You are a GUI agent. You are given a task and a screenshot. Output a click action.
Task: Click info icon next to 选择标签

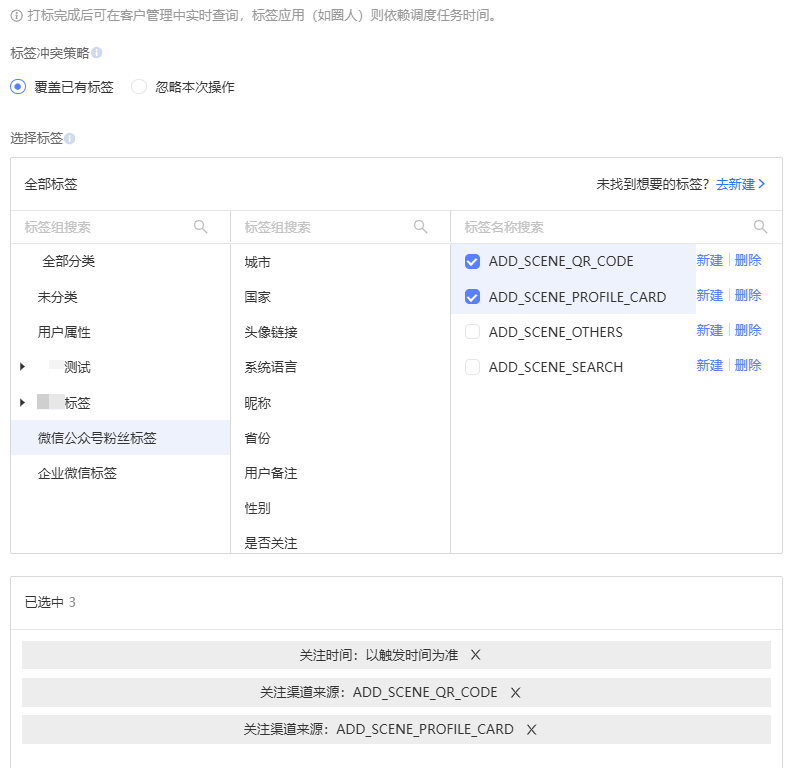[70, 138]
